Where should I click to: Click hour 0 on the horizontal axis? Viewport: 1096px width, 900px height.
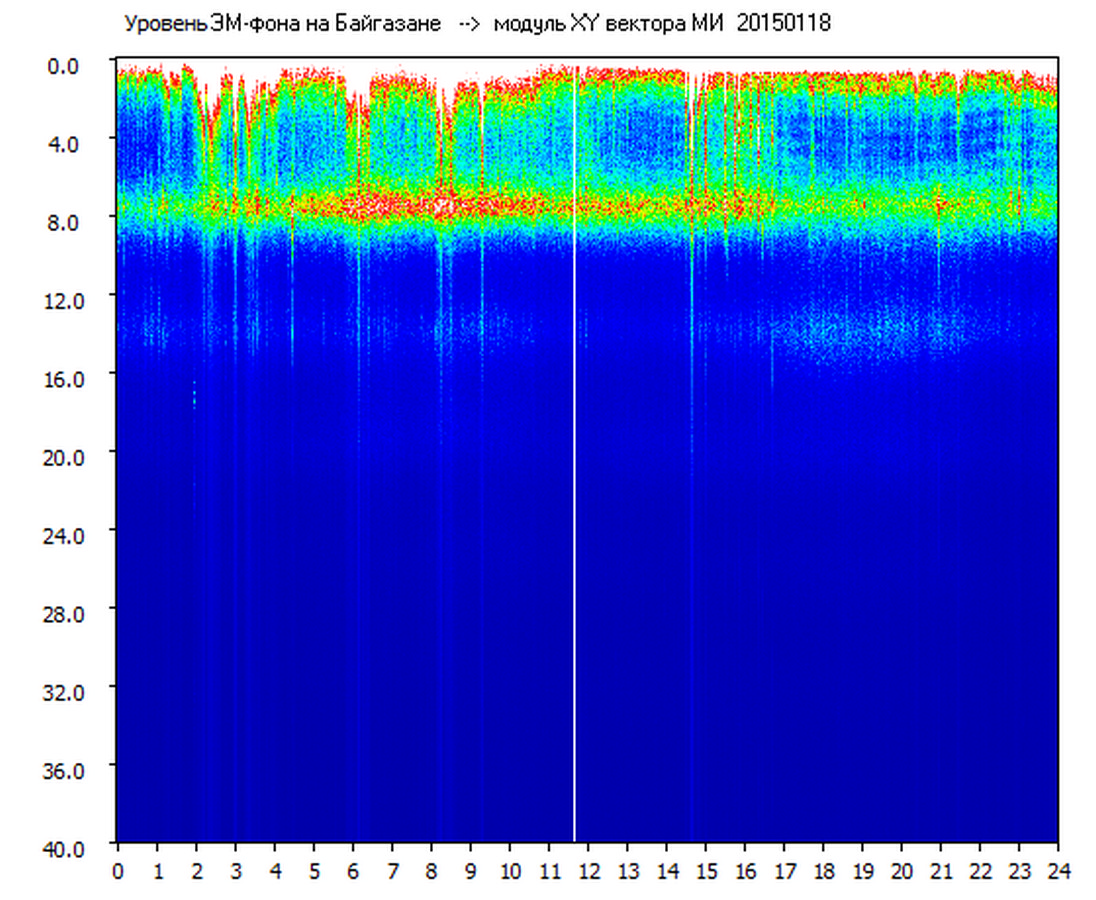118,871
